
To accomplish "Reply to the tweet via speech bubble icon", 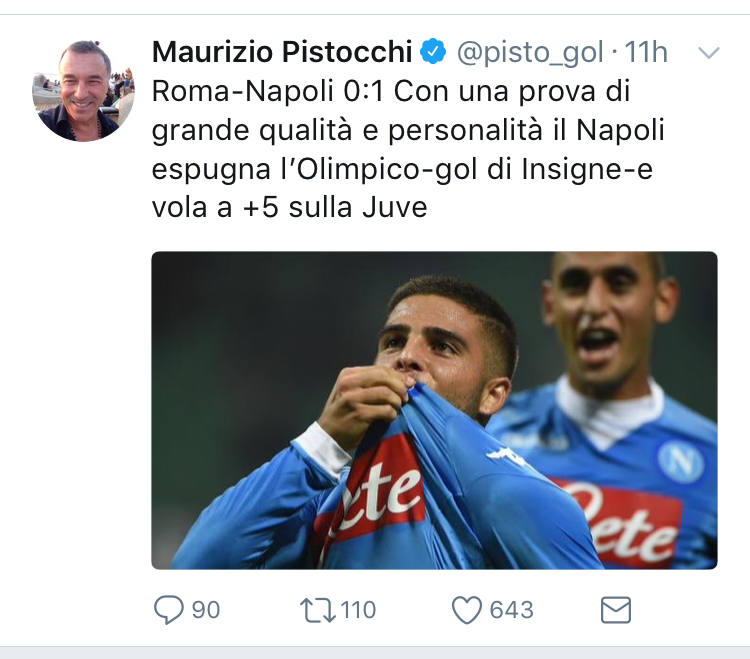I will (x=167, y=609).
